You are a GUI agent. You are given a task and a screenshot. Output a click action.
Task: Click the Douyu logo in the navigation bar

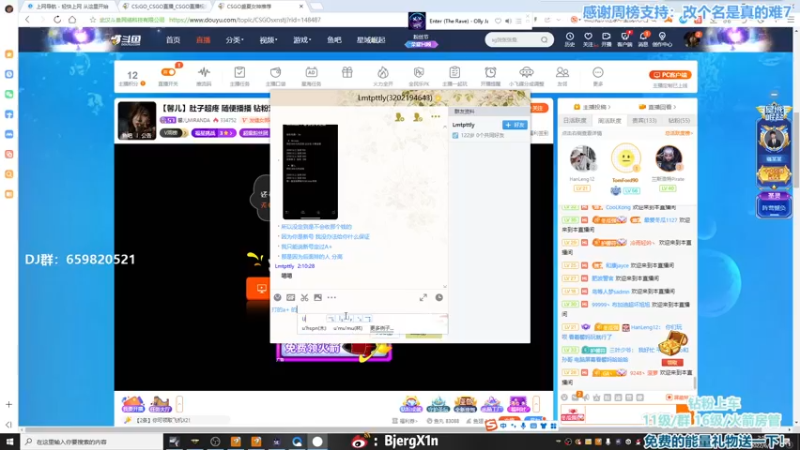[127, 40]
